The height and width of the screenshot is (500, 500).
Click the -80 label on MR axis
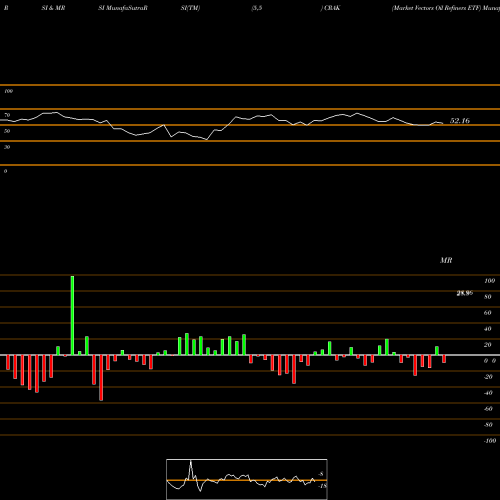(488, 425)
